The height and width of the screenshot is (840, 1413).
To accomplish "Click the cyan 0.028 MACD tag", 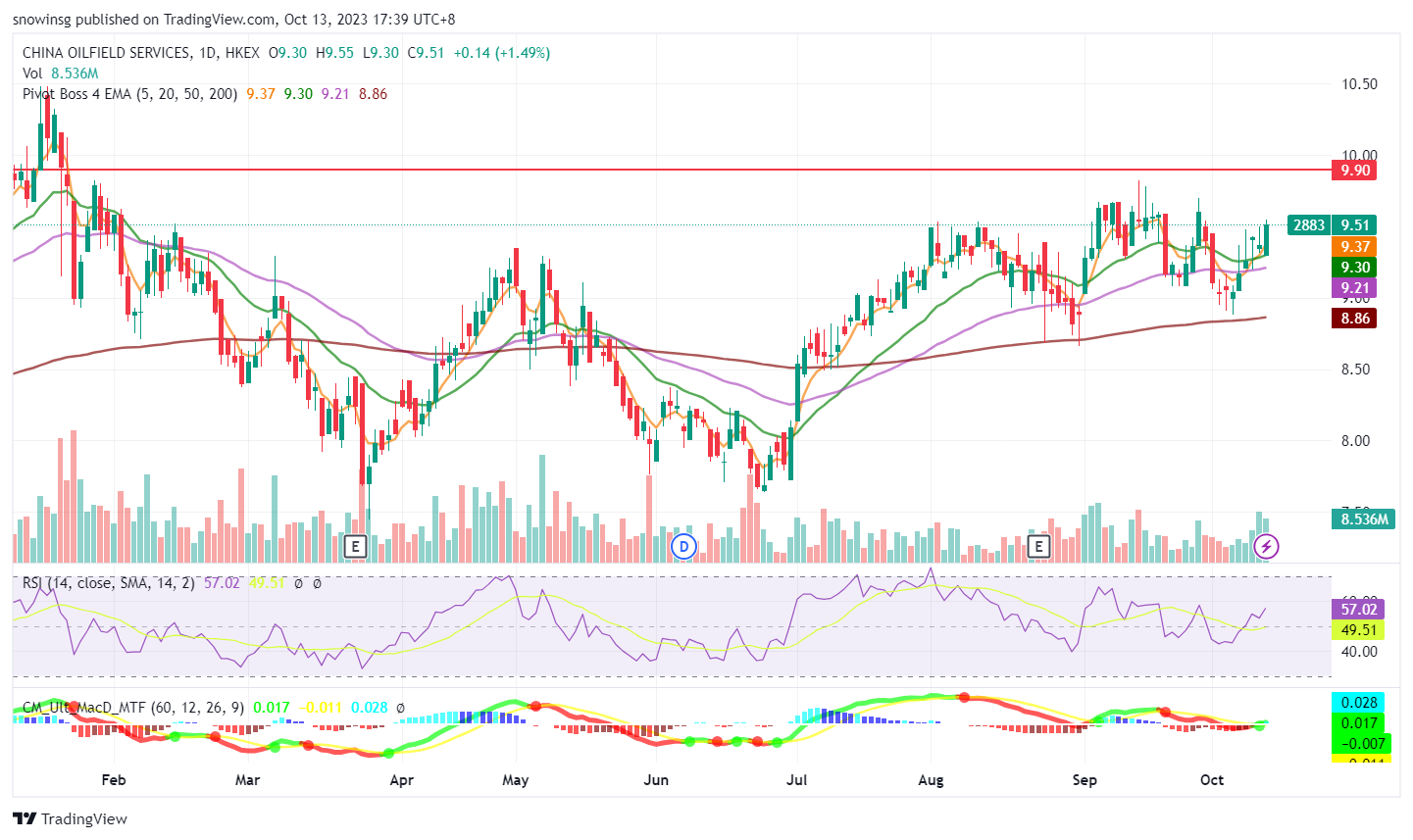I will pyautogui.click(x=1358, y=703).
